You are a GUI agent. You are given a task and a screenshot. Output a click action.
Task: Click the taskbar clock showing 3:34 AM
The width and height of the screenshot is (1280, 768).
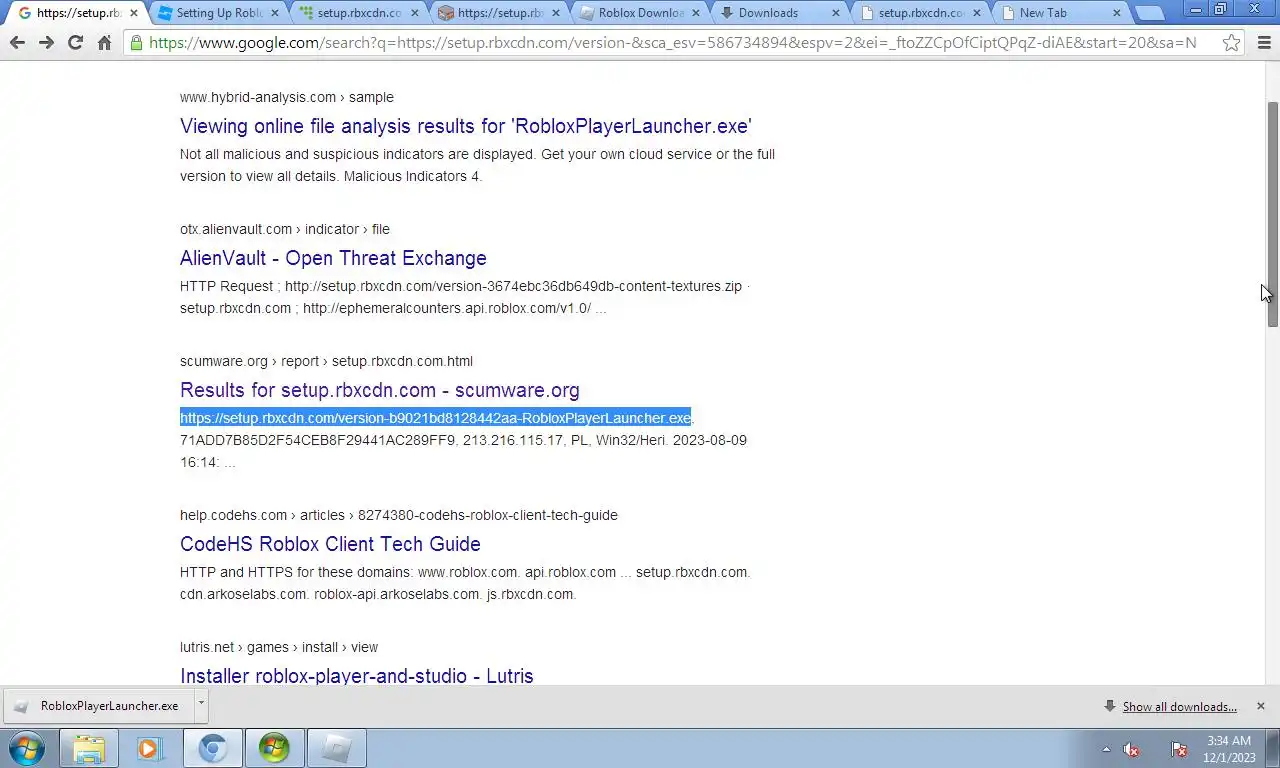pyautogui.click(x=1228, y=749)
